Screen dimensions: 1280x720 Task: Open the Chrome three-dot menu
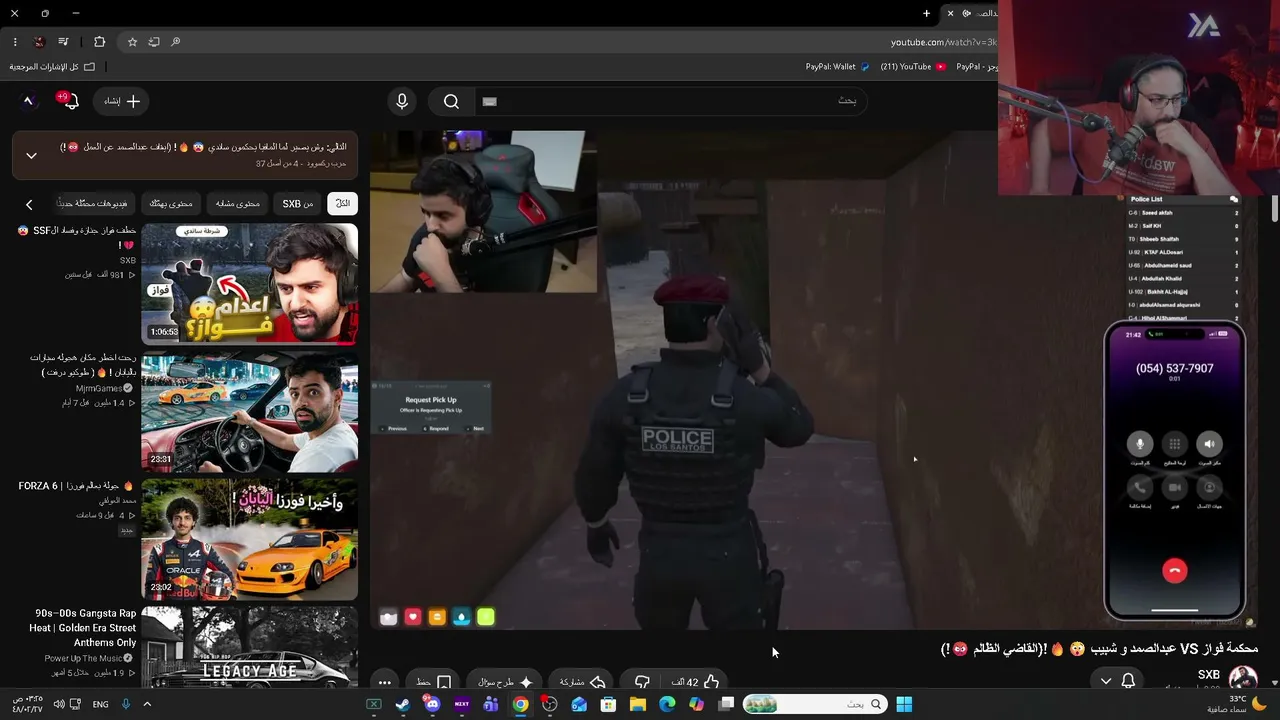(x=15, y=42)
